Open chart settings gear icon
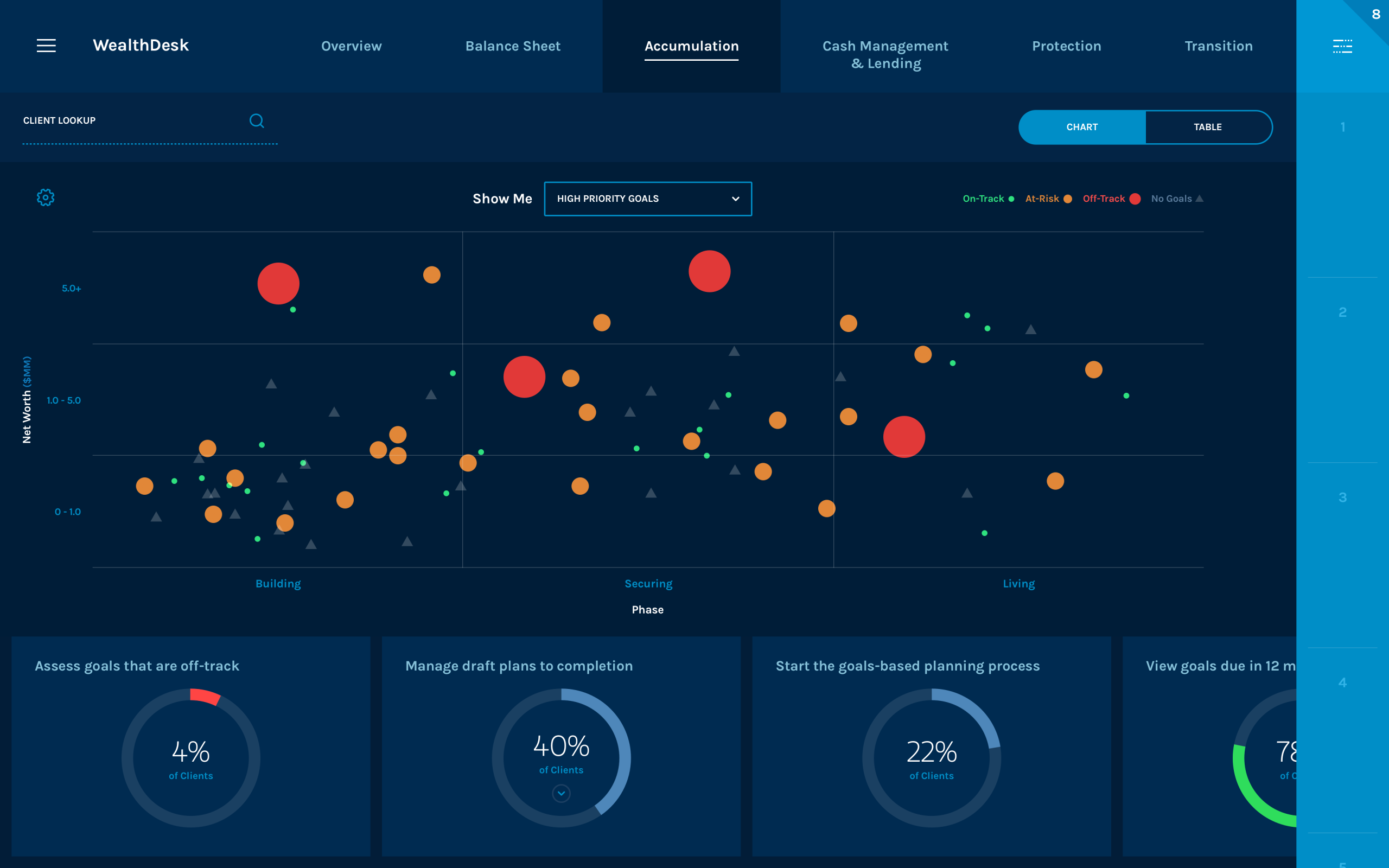The width and height of the screenshot is (1389, 868). tap(46, 197)
